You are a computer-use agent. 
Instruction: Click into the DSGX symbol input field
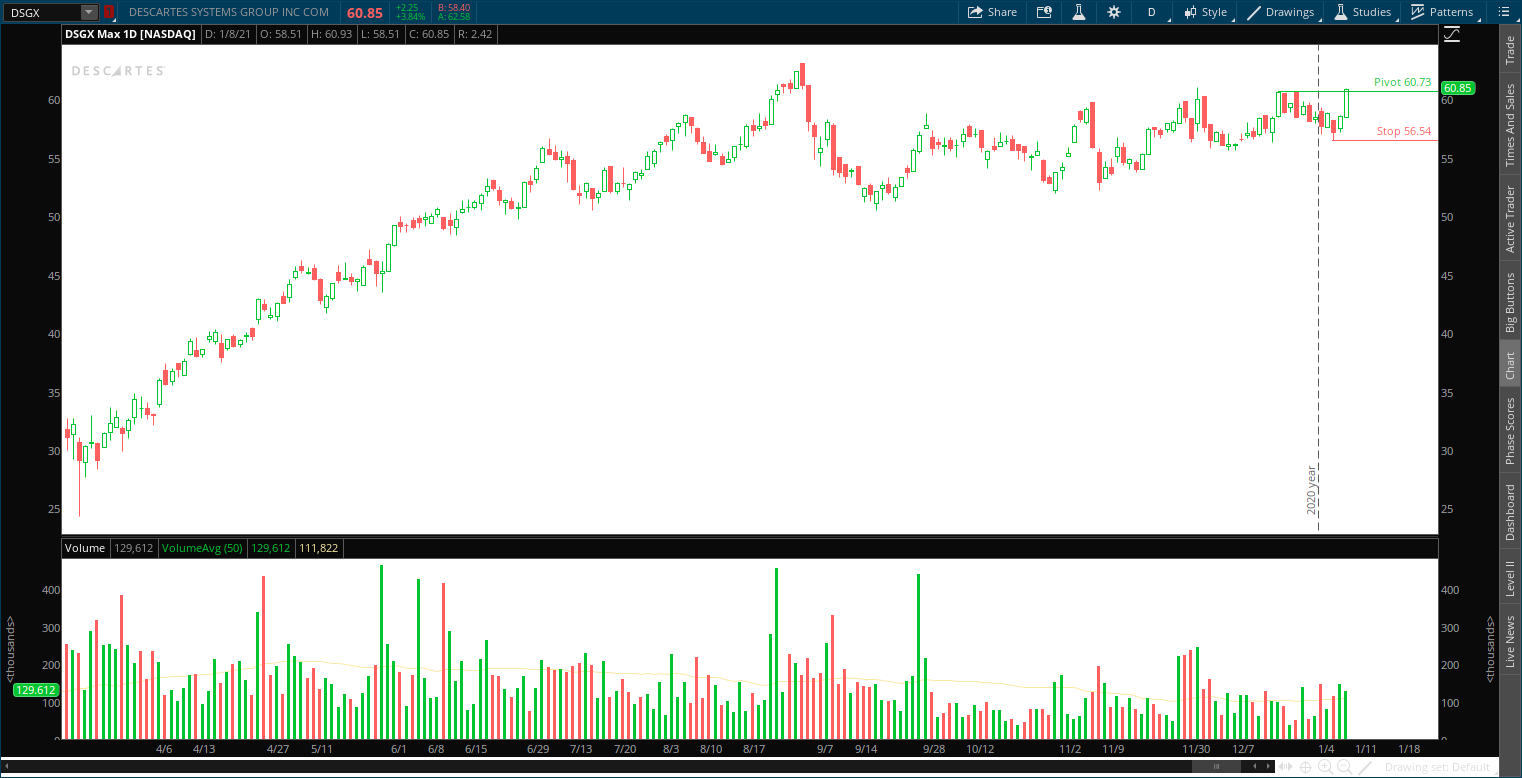(x=42, y=12)
